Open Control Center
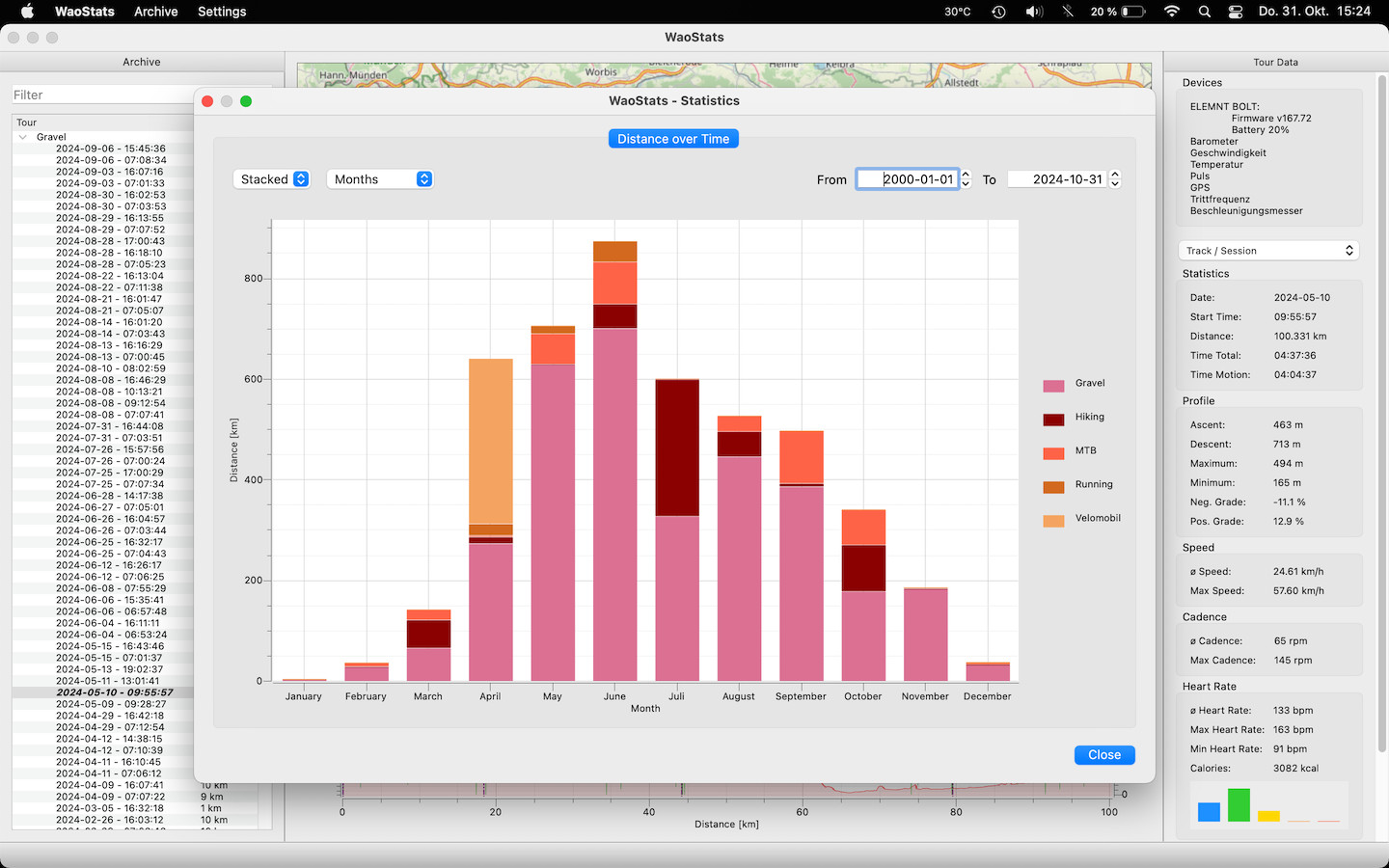Screen dimensions: 1389x868 [x=1236, y=12]
